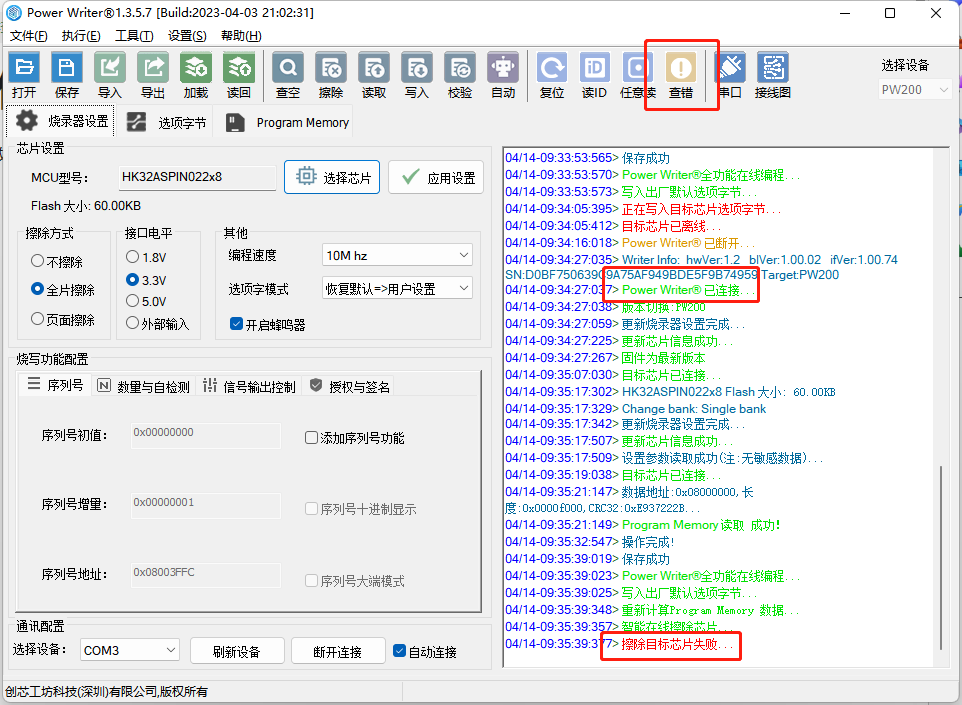Switch to Program Memory tab
This screenshot has width=962, height=705.
[x=287, y=122]
